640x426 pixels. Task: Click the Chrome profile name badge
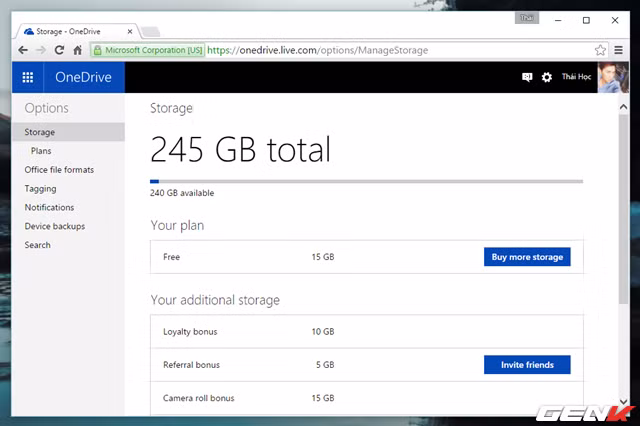[x=527, y=18]
